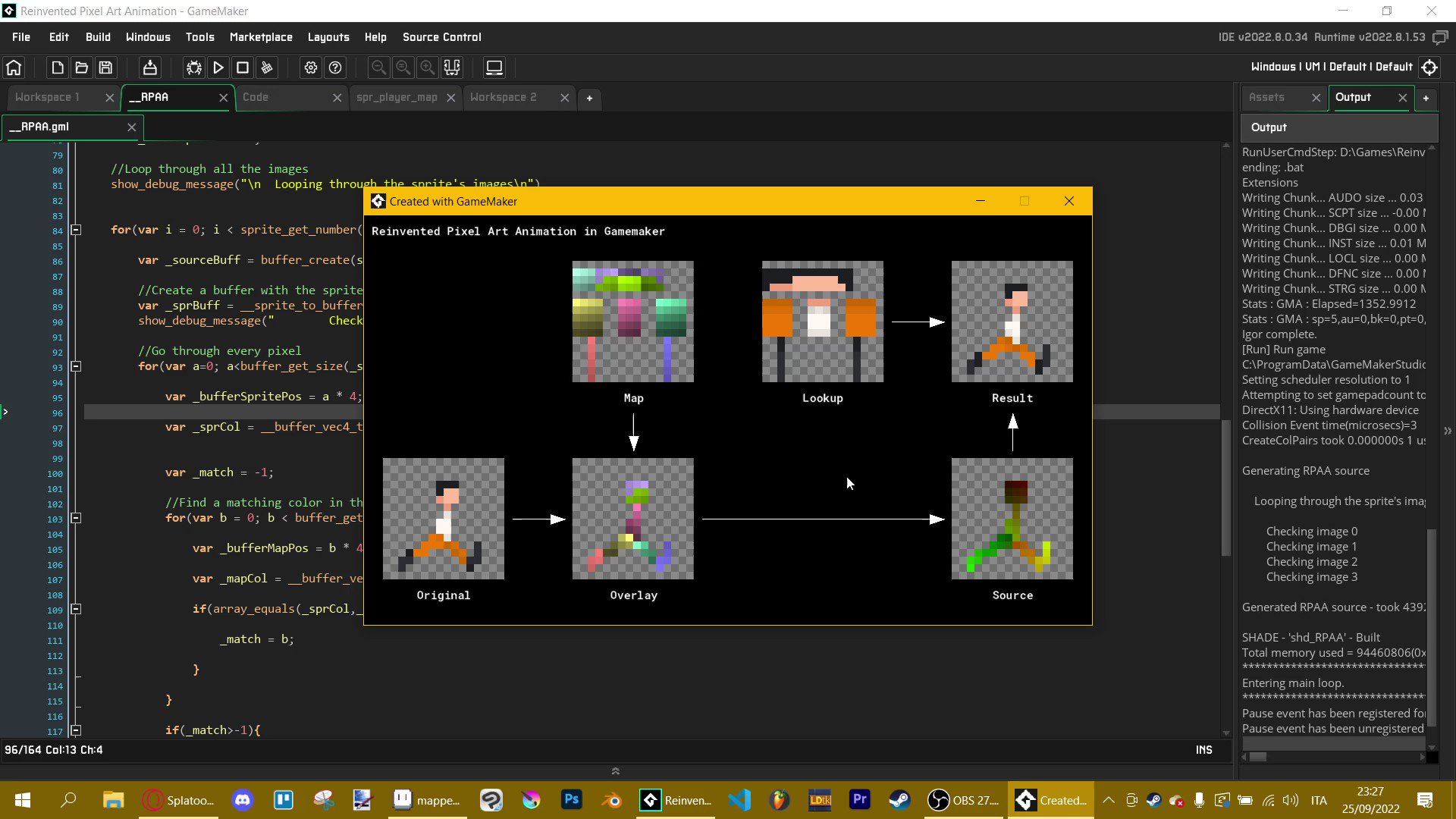Collapse the for loop on line 84
The image size is (1456, 819).
[x=76, y=230]
